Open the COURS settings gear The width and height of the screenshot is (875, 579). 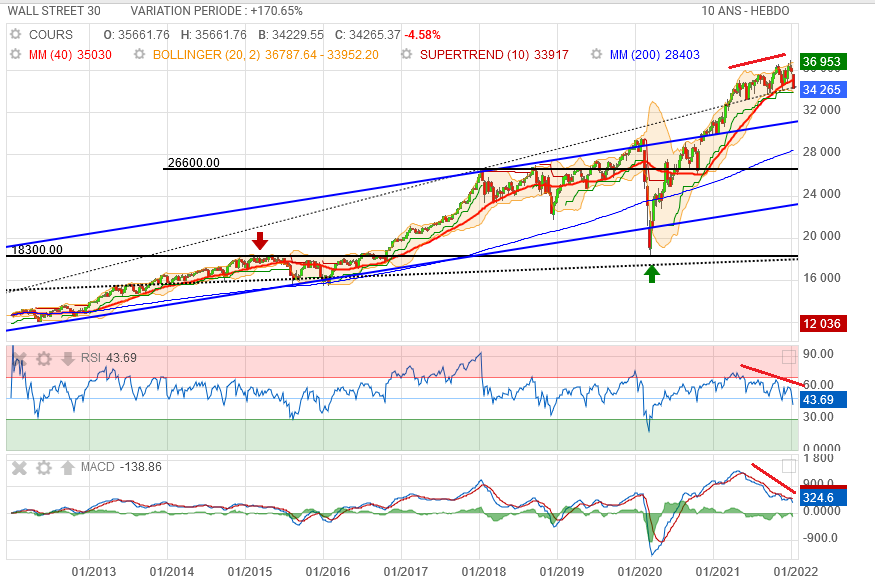click(x=16, y=34)
